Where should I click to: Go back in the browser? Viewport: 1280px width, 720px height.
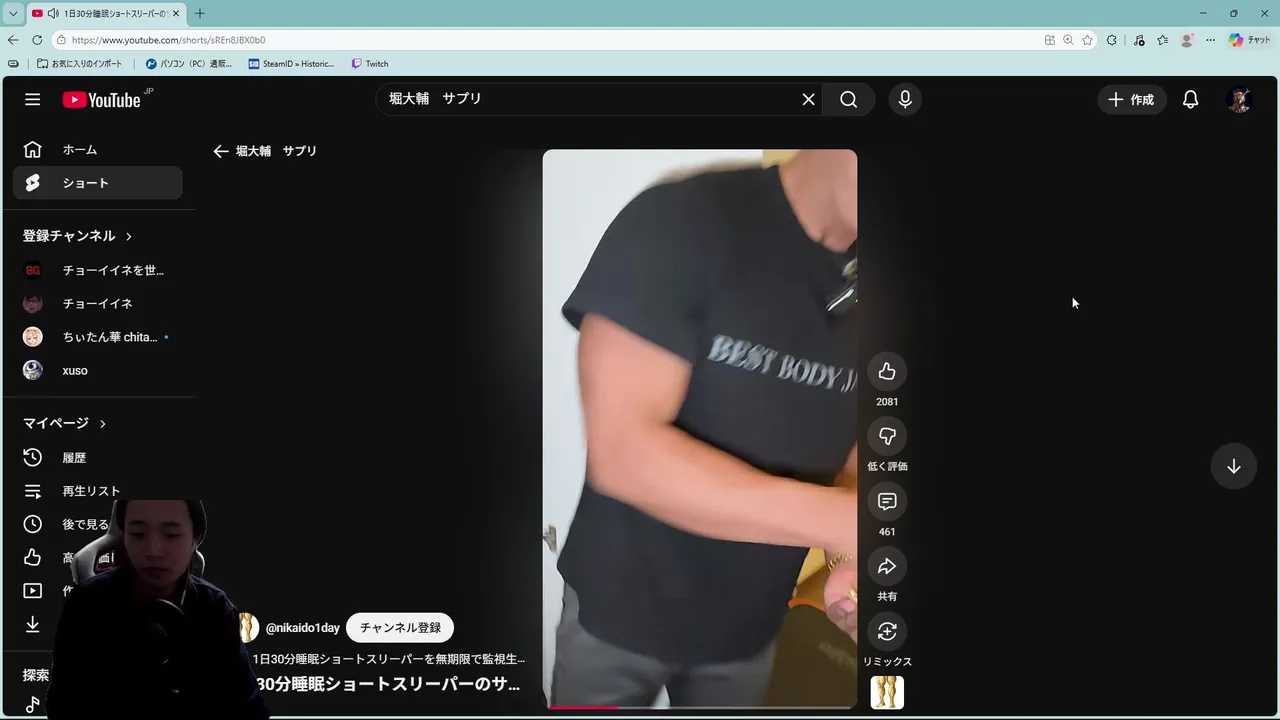pos(13,40)
